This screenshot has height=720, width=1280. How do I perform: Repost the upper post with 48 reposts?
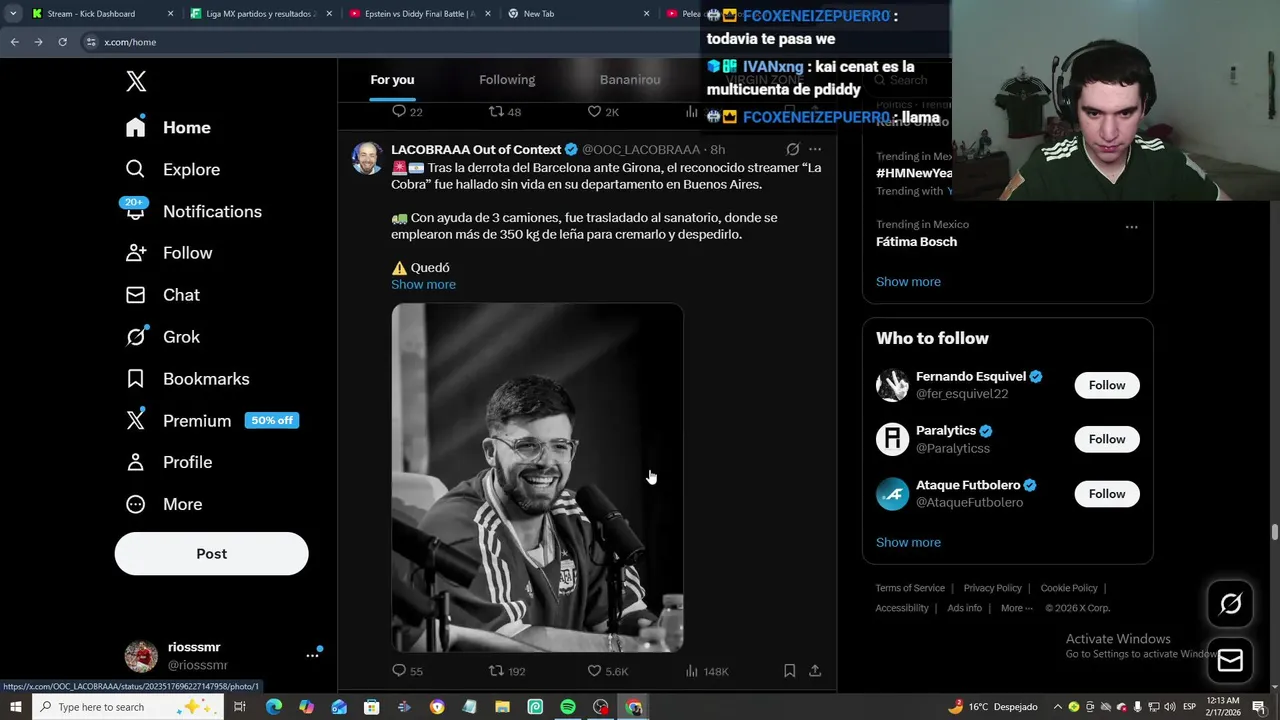point(505,112)
